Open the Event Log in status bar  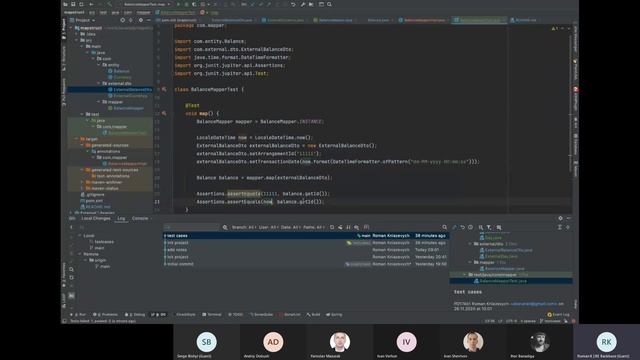tap(558, 315)
